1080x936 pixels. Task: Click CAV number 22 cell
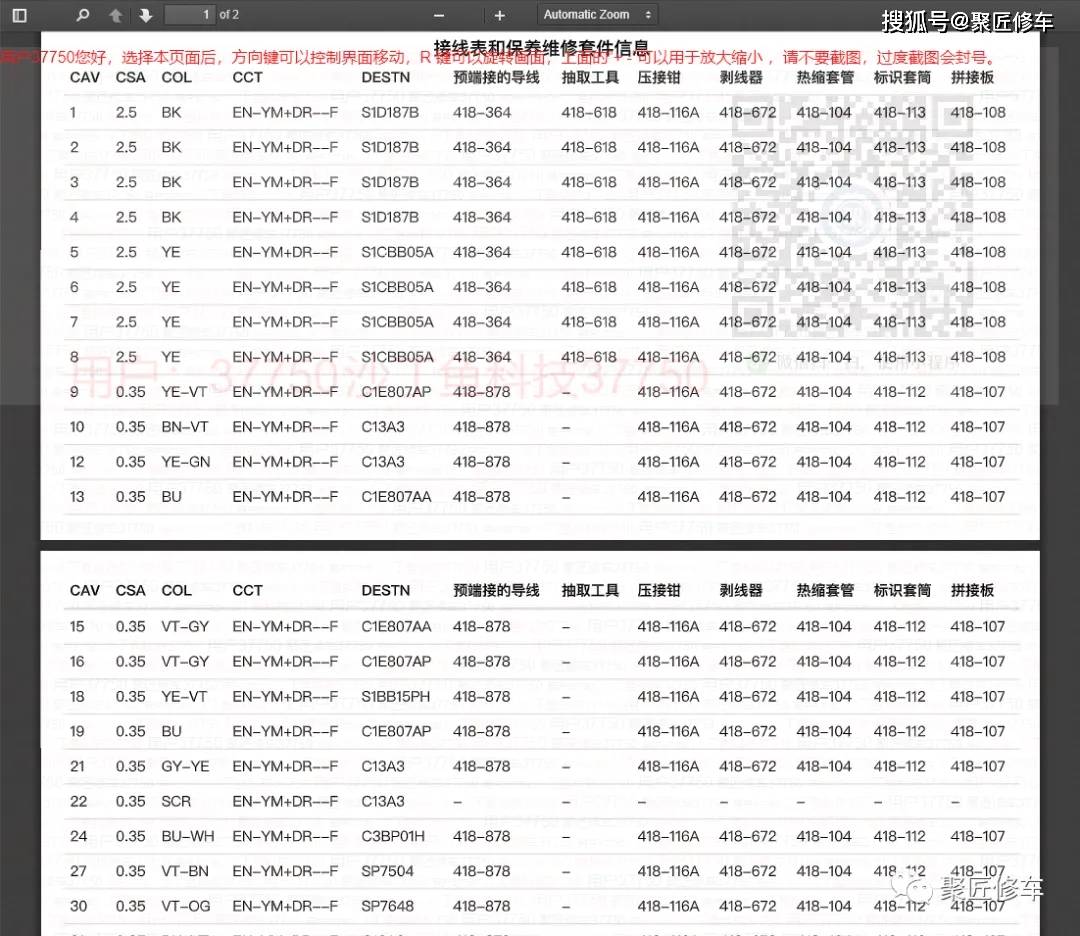[79, 801]
